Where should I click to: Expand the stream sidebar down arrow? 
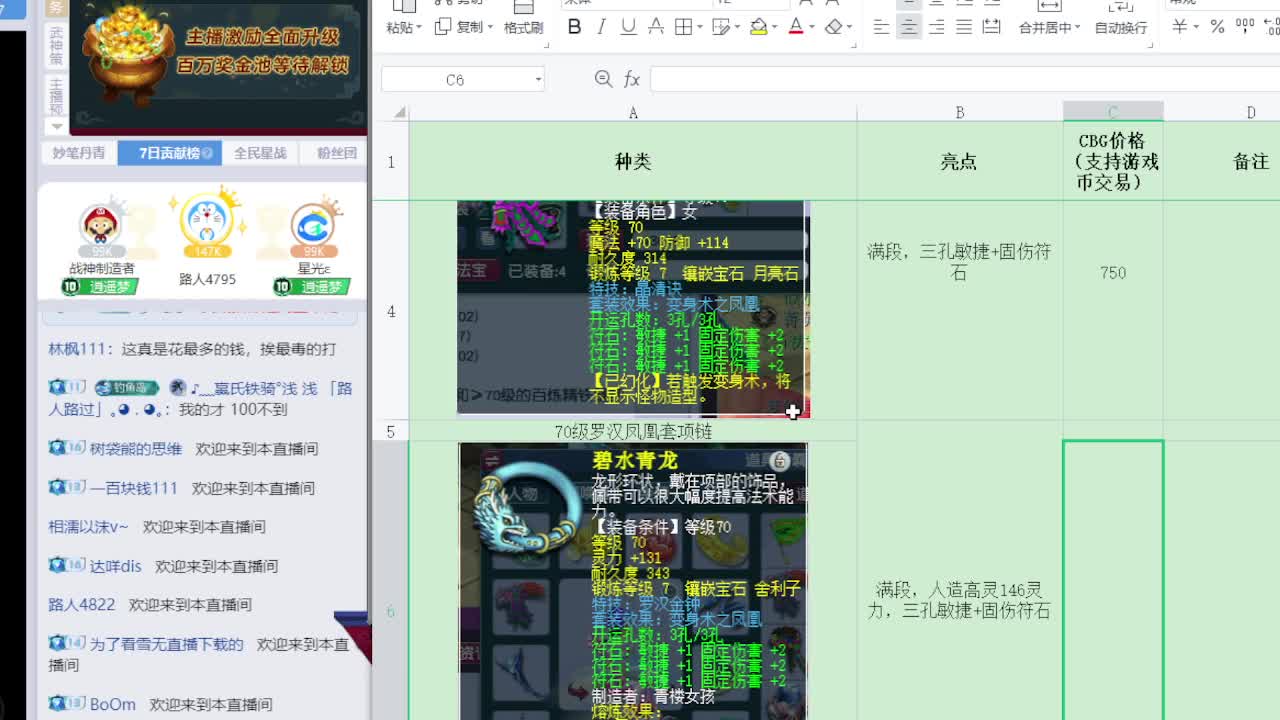57,126
